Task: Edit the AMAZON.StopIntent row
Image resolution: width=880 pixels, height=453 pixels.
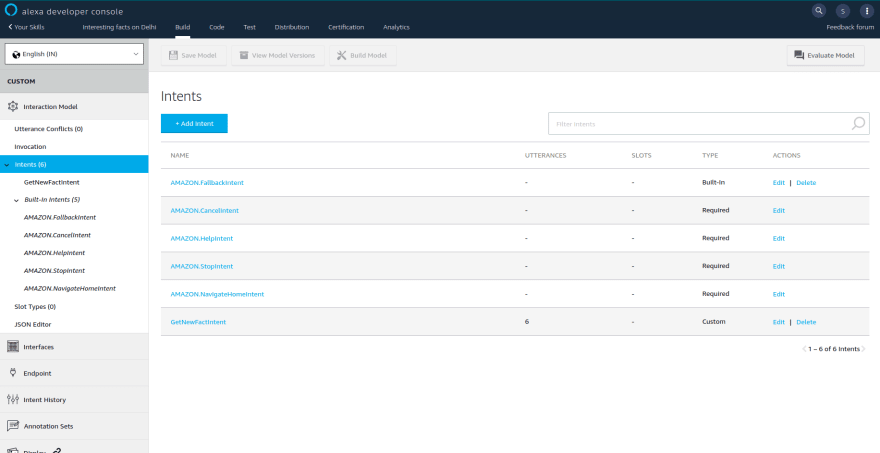Action: point(778,266)
